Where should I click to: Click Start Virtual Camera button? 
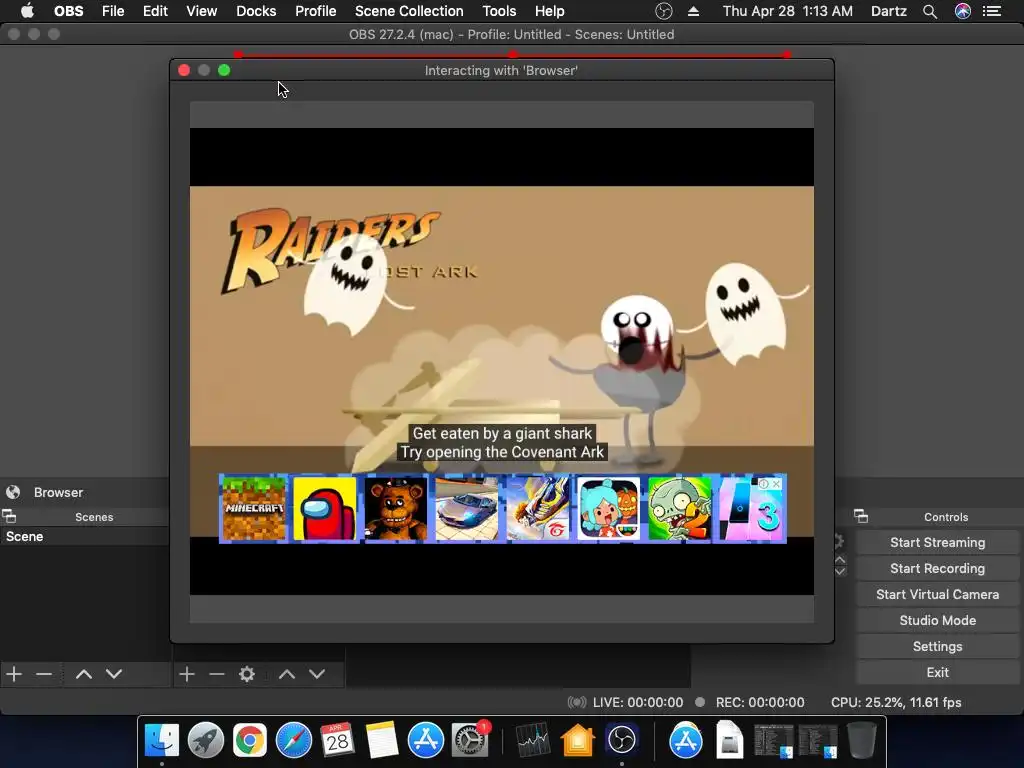[x=937, y=594]
